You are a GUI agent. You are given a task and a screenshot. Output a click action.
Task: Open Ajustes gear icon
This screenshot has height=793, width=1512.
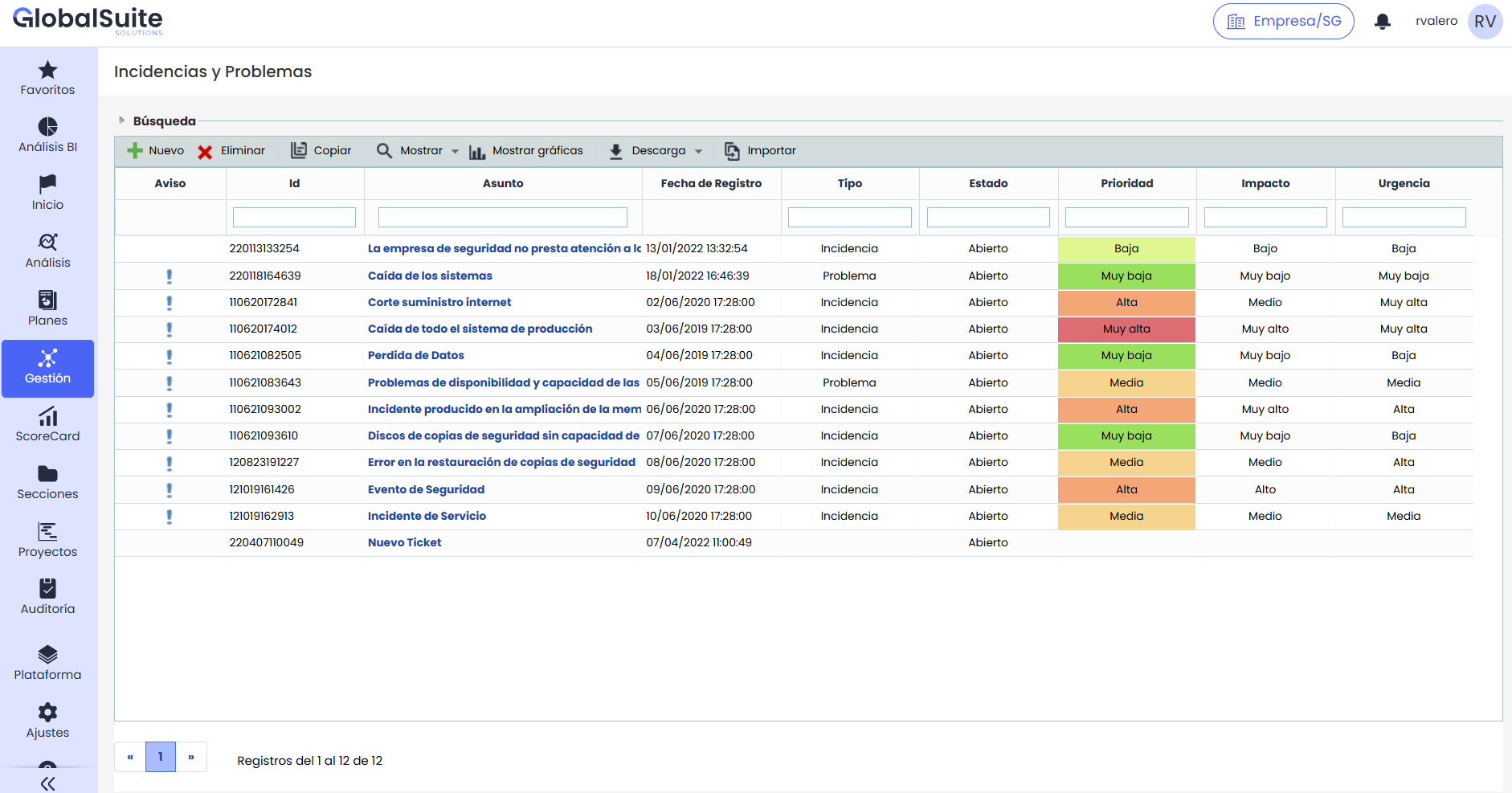tap(47, 712)
